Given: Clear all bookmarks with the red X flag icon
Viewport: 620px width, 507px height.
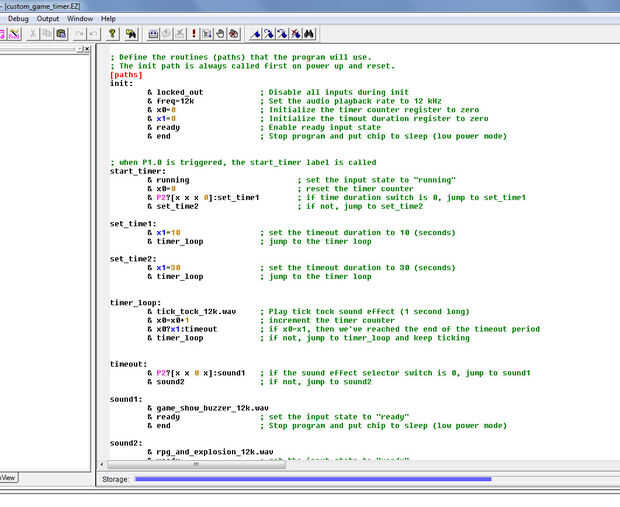Looking at the screenshot, I should coord(296,34).
